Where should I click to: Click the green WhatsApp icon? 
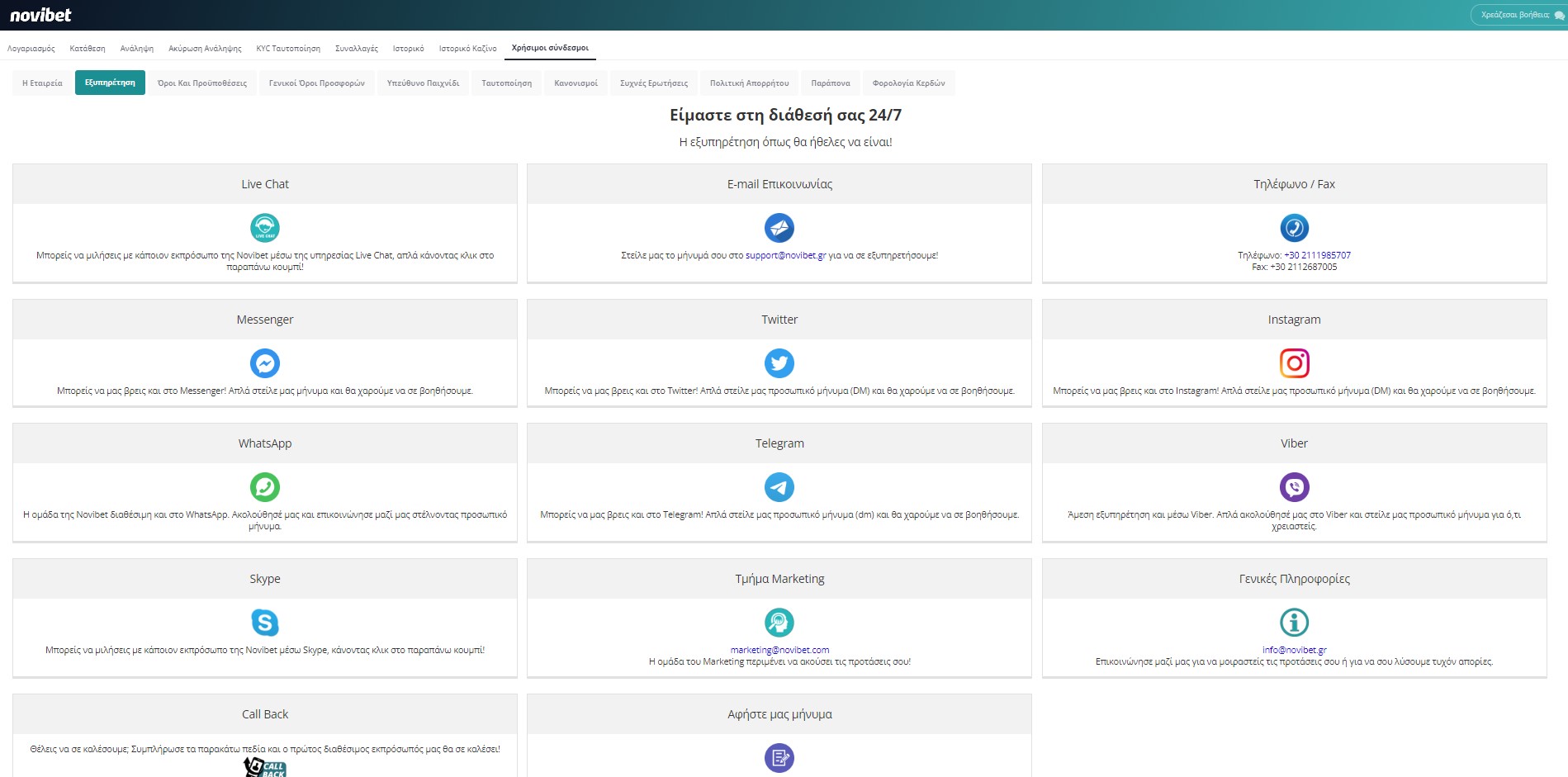click(264, 487)
